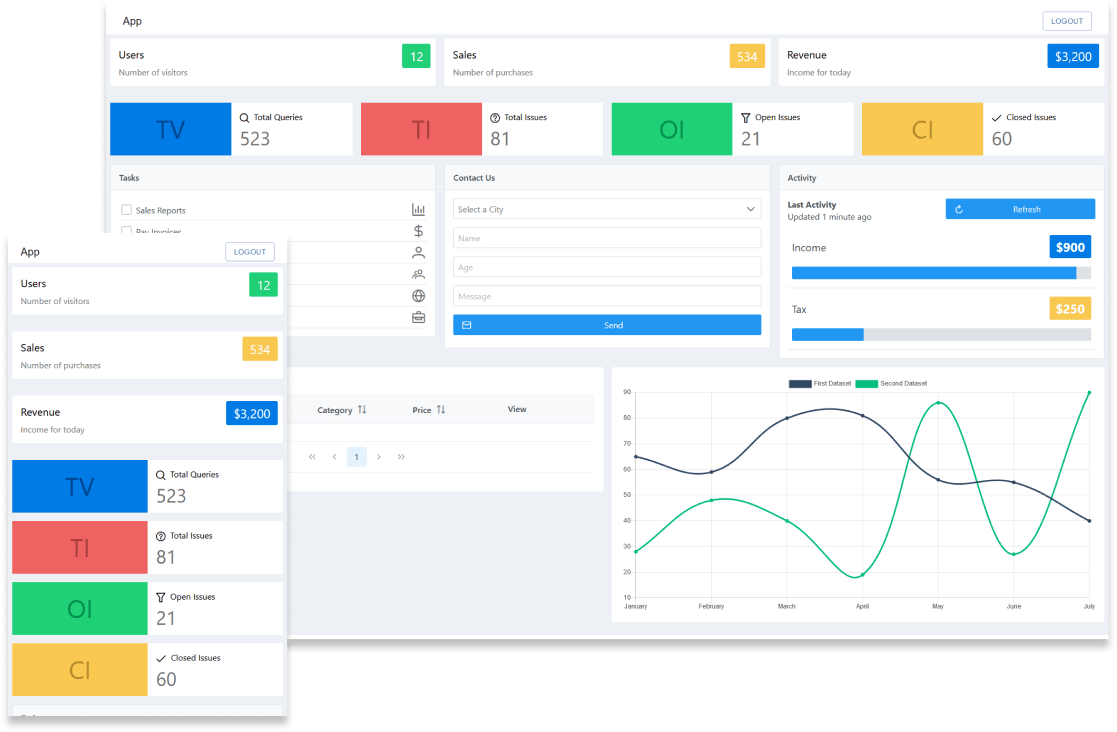Screen dimensions: 1117x732
Task: Click the App title in mobile view
Action: (x=30, y=251)
